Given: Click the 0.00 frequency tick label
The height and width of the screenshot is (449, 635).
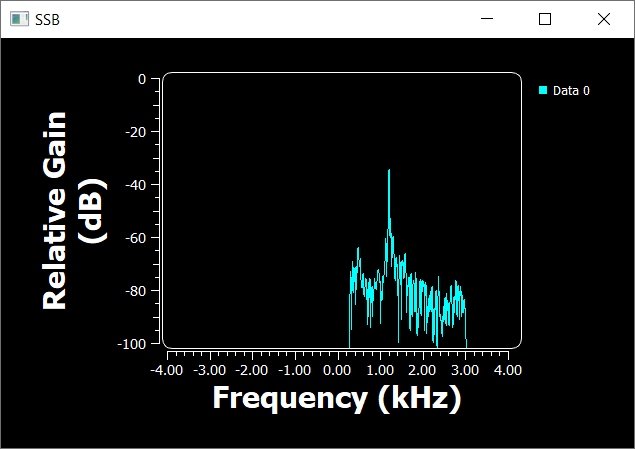Looking at the screenshot, I should point(337,370).
